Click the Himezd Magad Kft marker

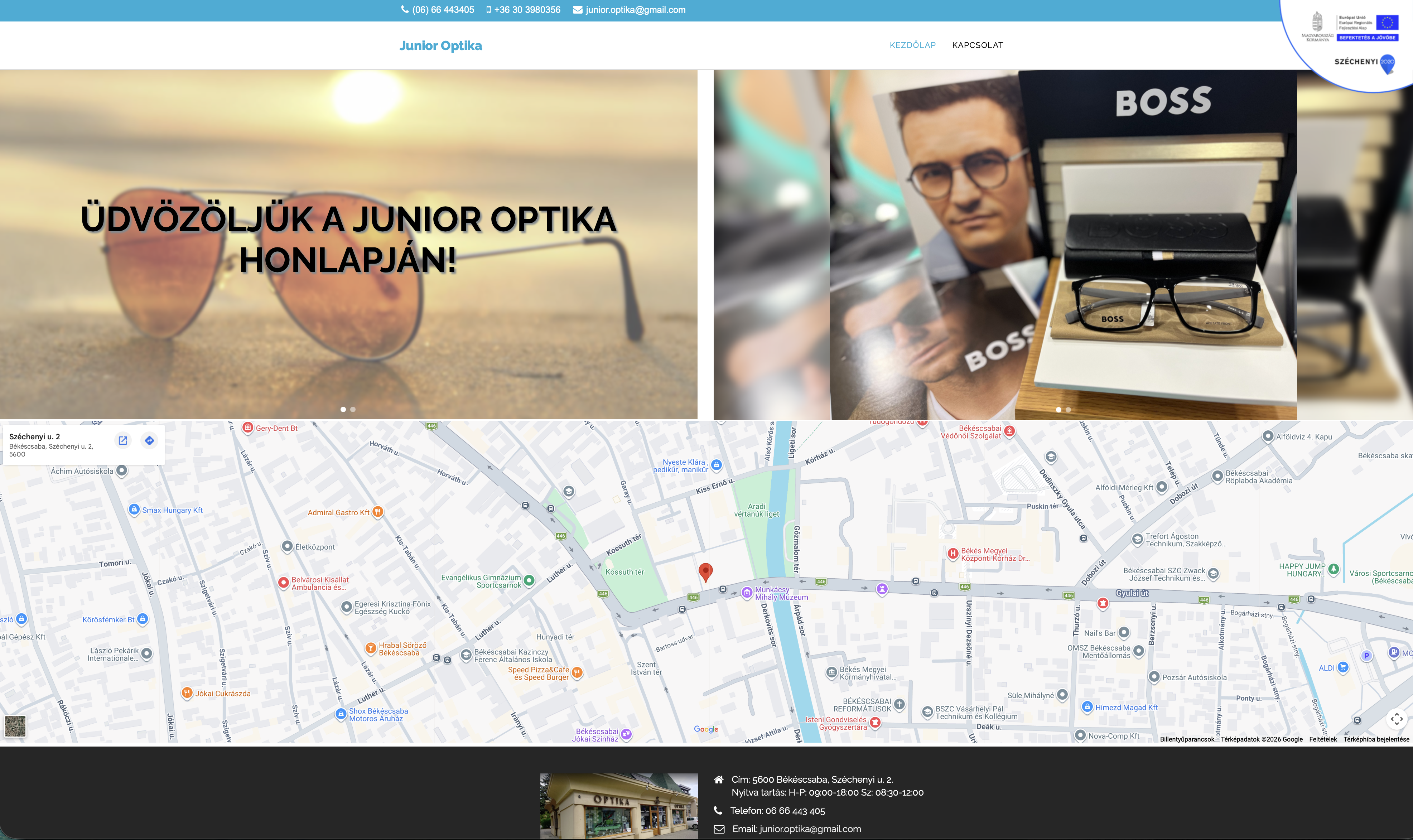[x=1087, y=706]
